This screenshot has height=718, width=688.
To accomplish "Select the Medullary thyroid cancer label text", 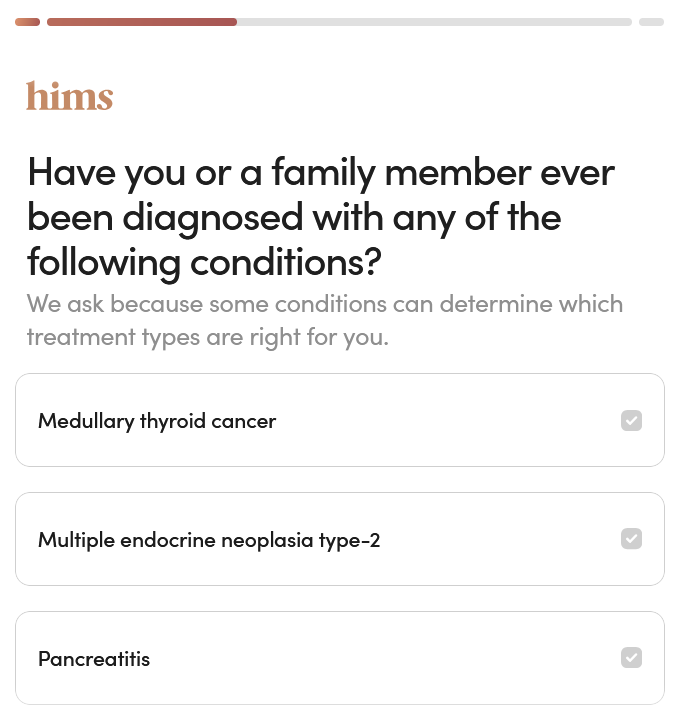I will (157, 421).
